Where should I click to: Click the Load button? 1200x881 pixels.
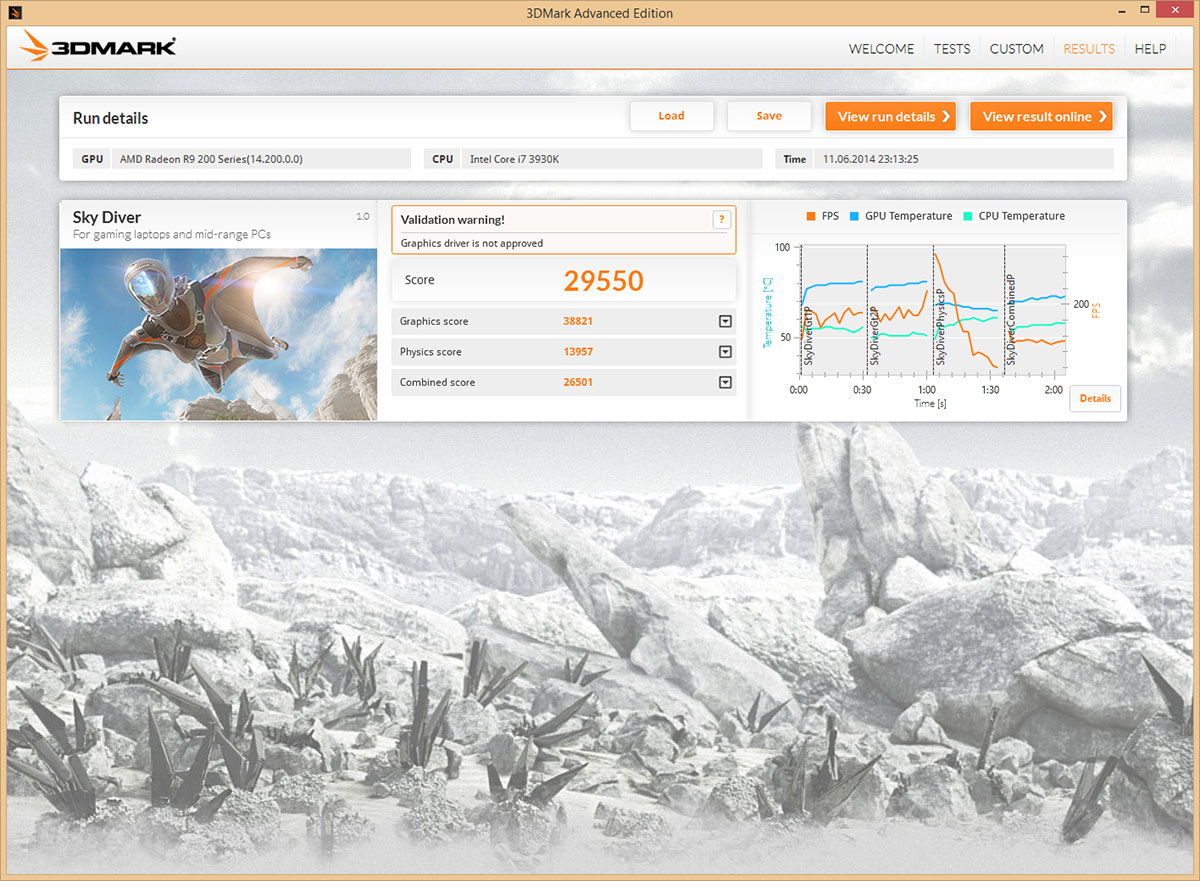tap(671, 116)
